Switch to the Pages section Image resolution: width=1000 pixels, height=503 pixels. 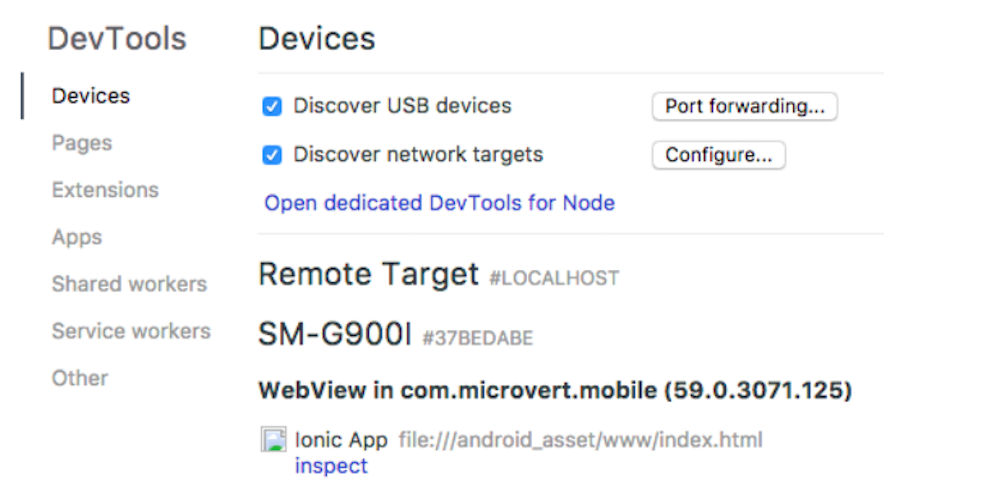pyautogui.click(x=82, y=143)
